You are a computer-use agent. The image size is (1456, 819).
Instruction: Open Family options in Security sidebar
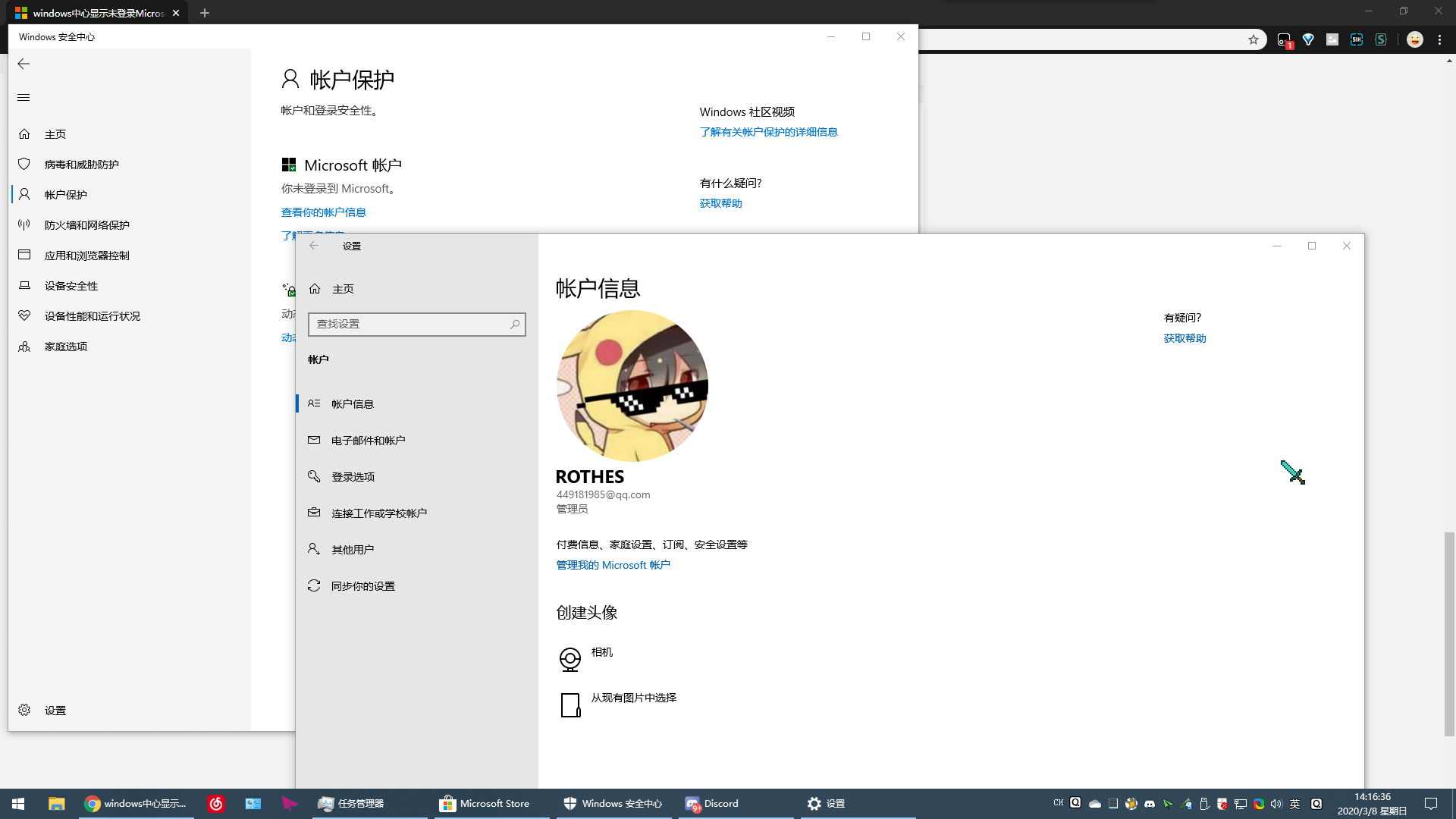(x=65, y=347)
